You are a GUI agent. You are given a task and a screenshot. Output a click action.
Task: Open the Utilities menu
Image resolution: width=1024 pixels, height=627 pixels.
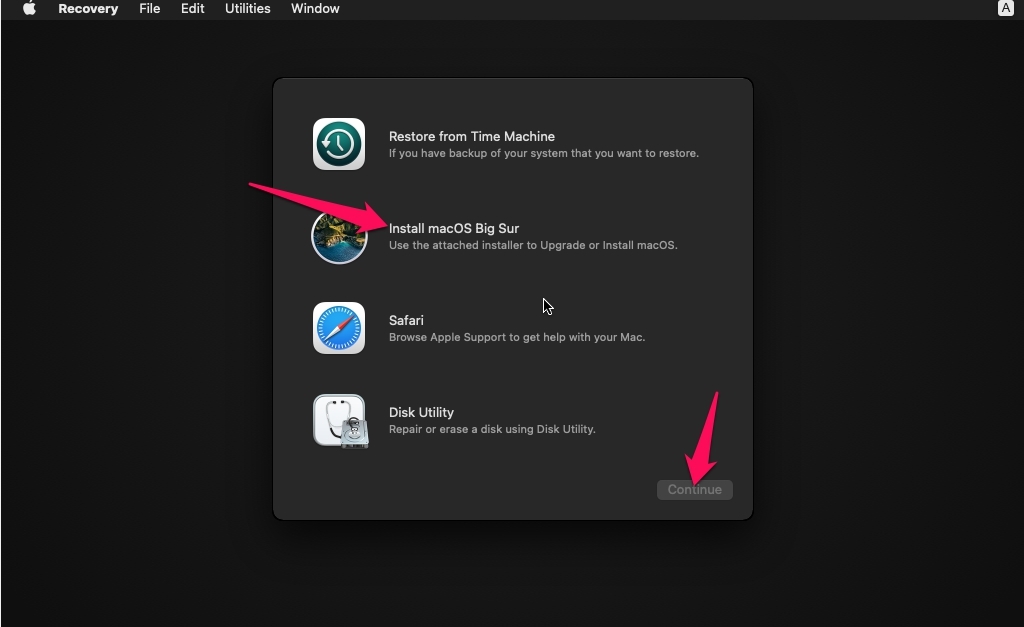247,9
